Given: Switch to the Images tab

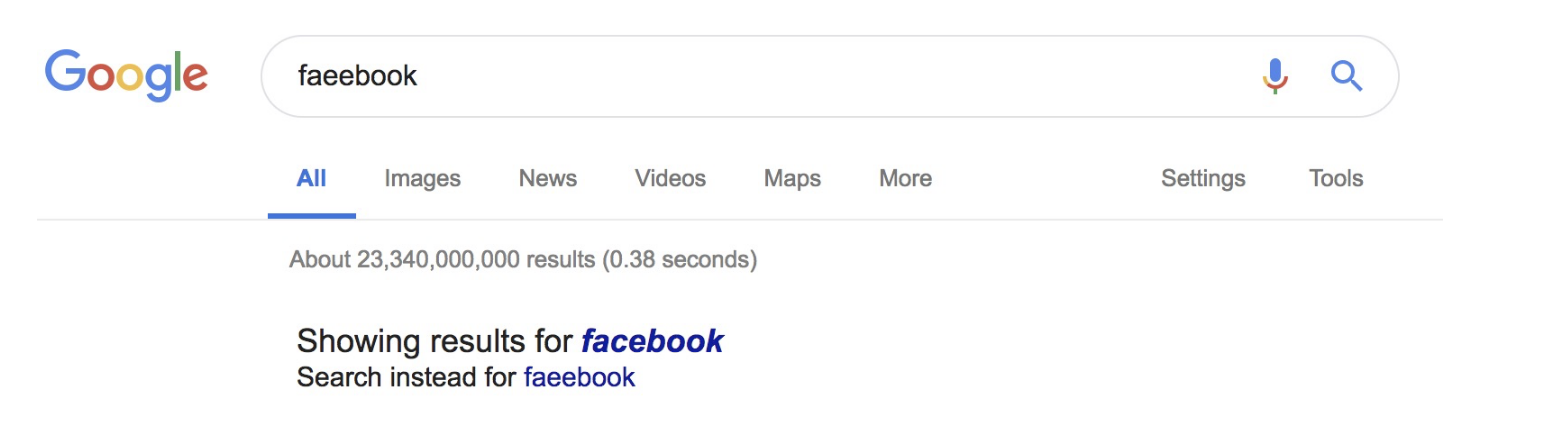Looking at the screenshot, I should (x=422, y=179).
